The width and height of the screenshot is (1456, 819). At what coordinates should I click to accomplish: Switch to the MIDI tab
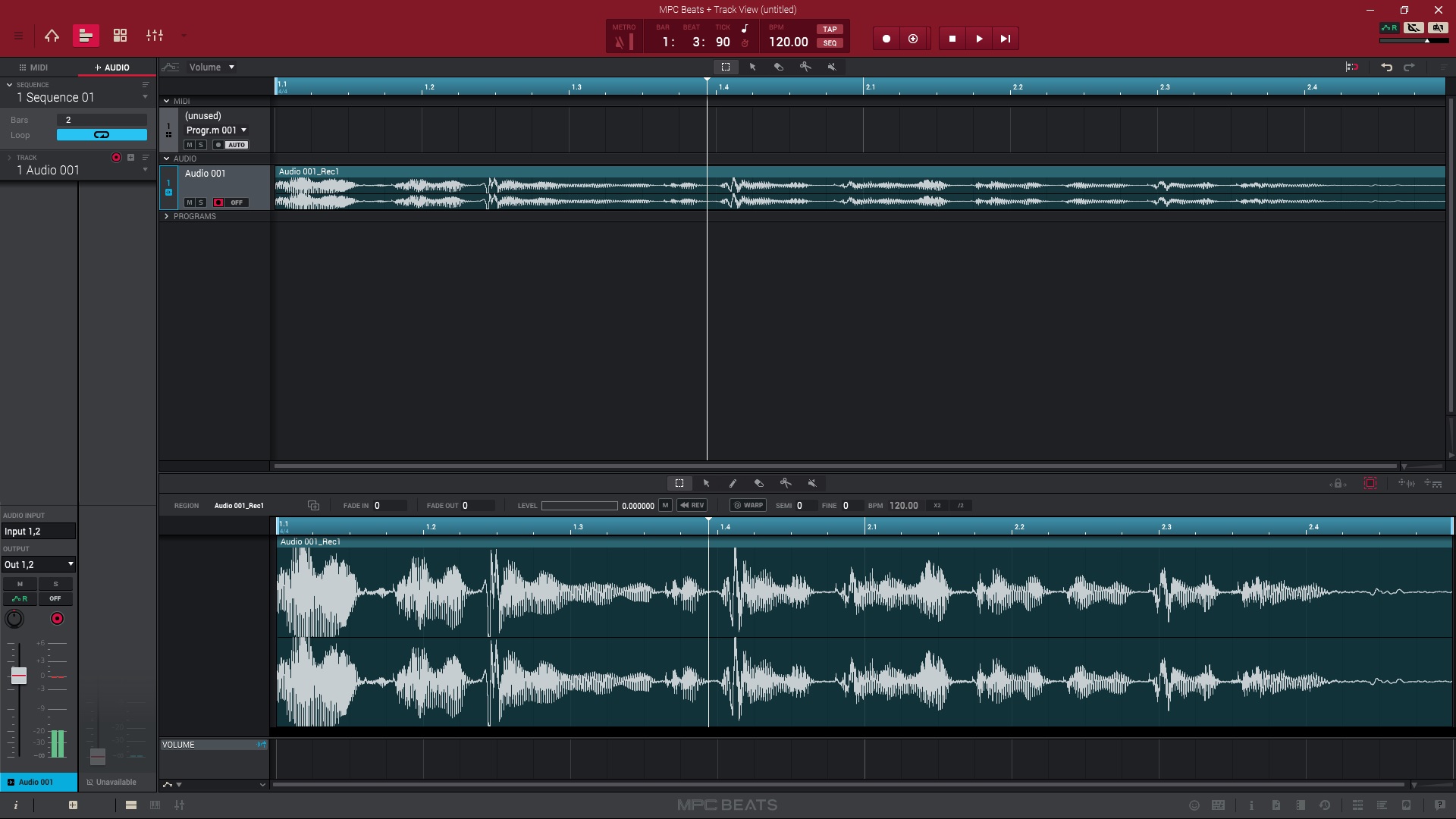coord(33,67)
